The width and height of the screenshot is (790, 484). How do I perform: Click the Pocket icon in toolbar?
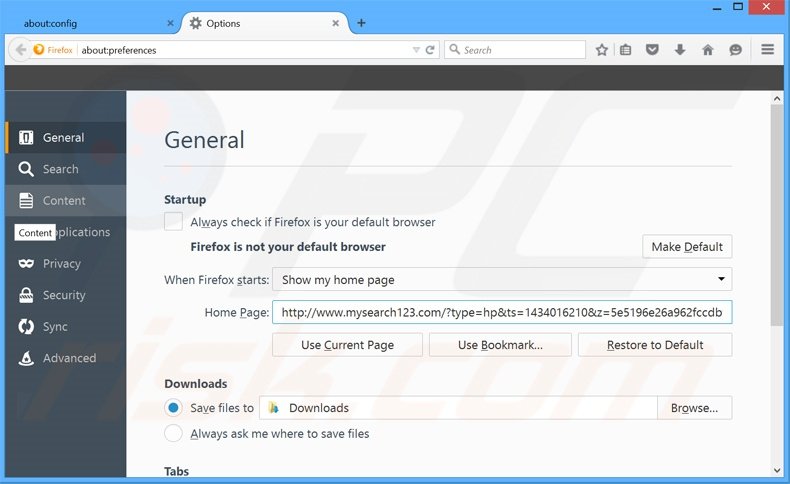[x=652, y=50]
